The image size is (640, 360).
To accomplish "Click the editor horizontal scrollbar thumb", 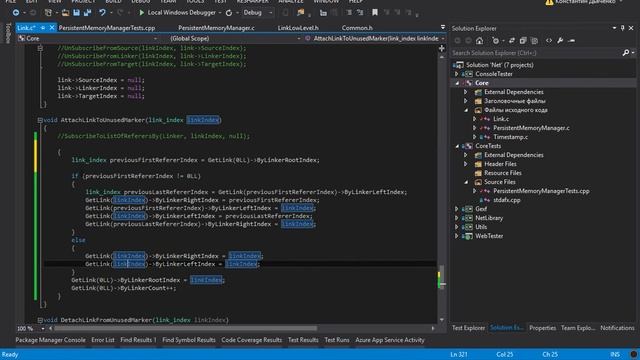I will pyautogui.click(x=185, y=328).
